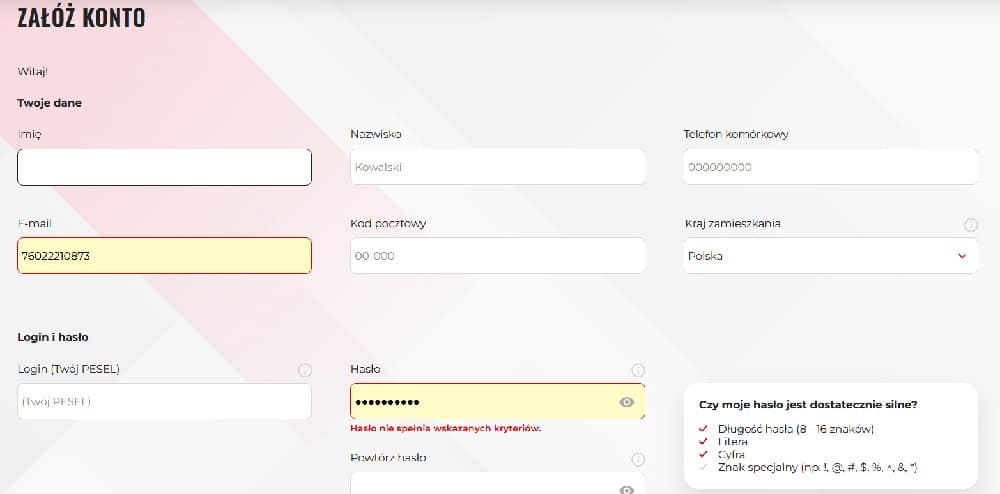
Task: Click the Powtórz hasło input field
Action: click(497, 483)
